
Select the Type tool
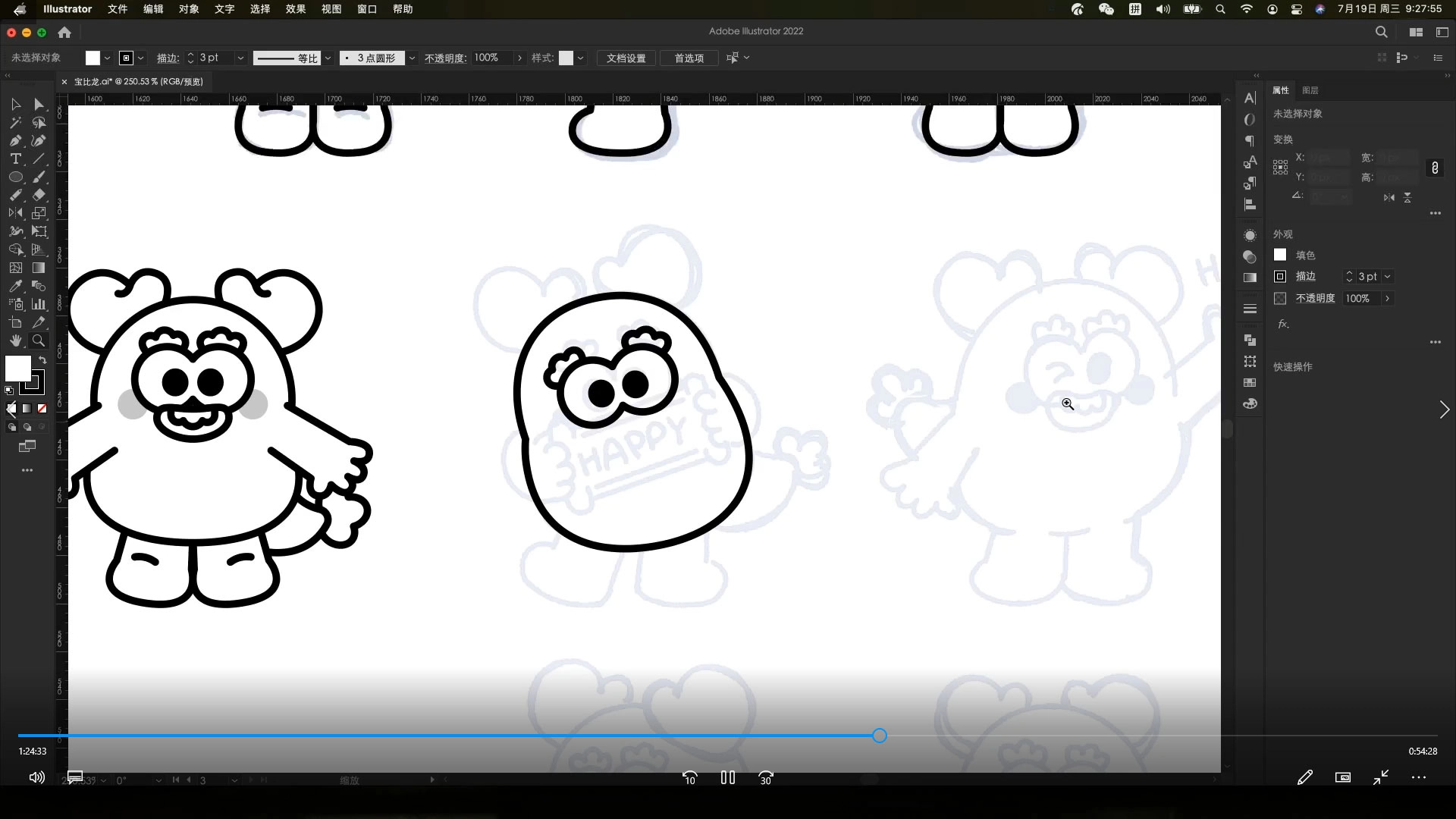[15, 159]
